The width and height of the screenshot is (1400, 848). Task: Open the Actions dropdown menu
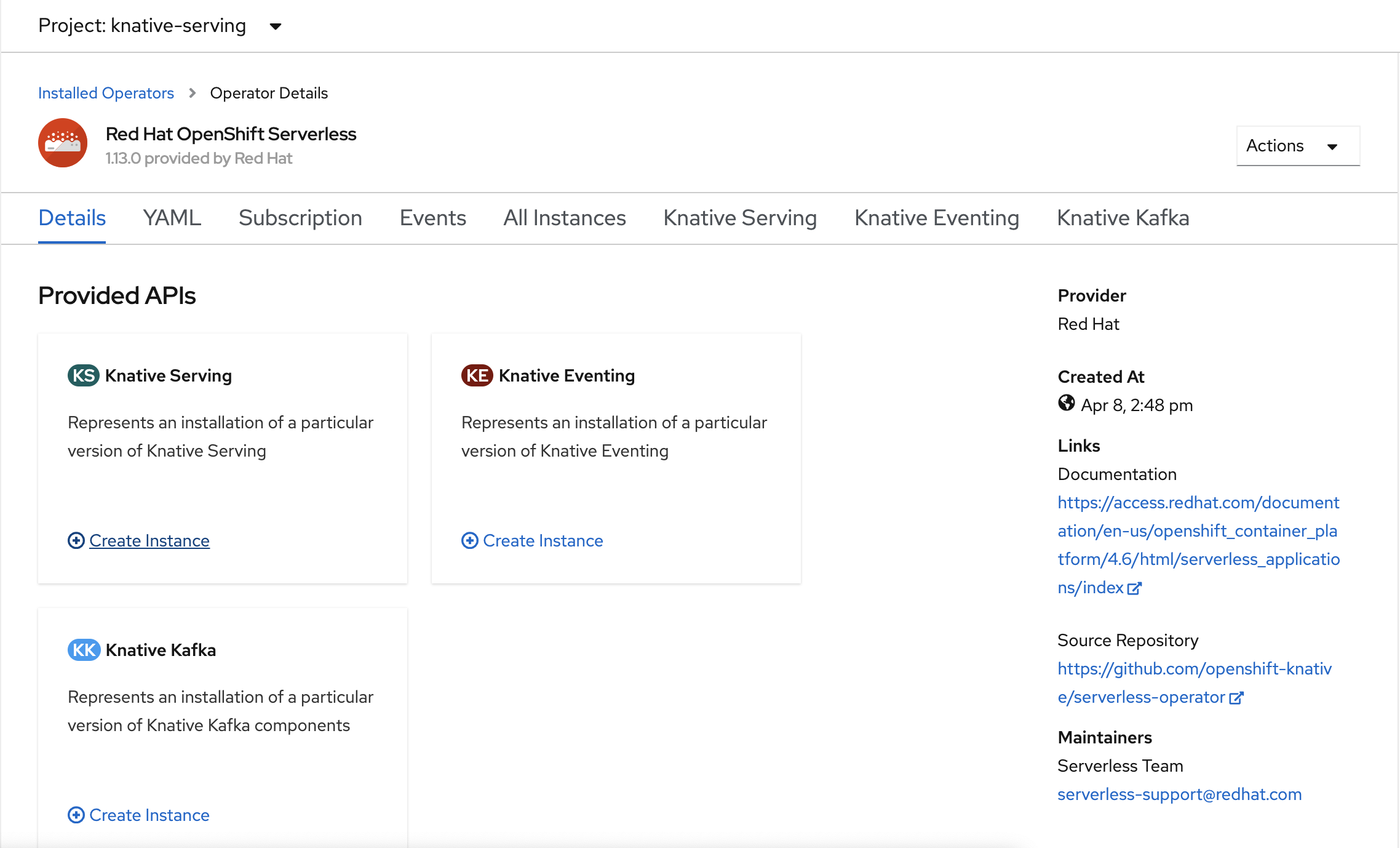(x=1296, y=146)
